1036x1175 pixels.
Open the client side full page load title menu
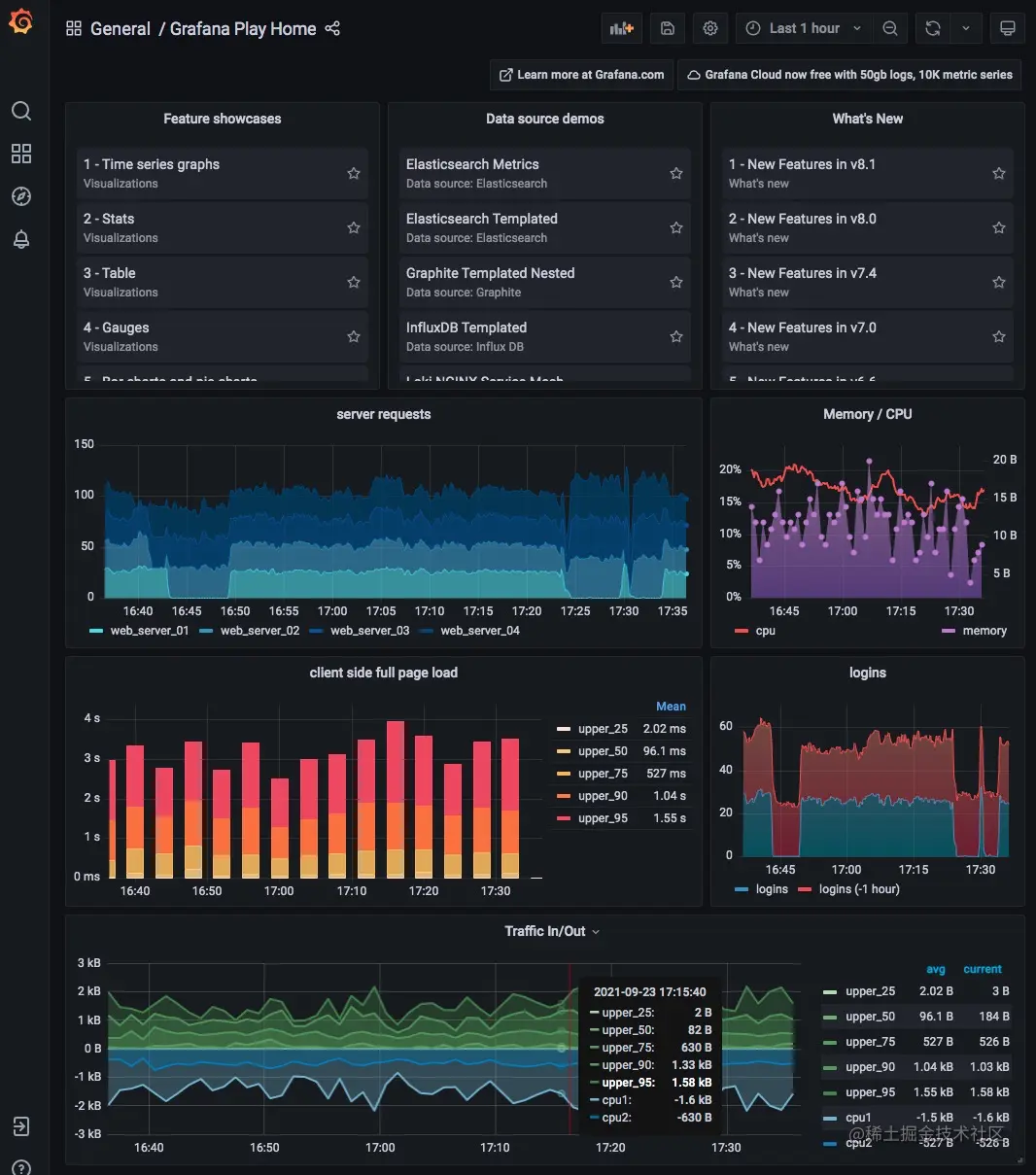[x=384, y=673]
